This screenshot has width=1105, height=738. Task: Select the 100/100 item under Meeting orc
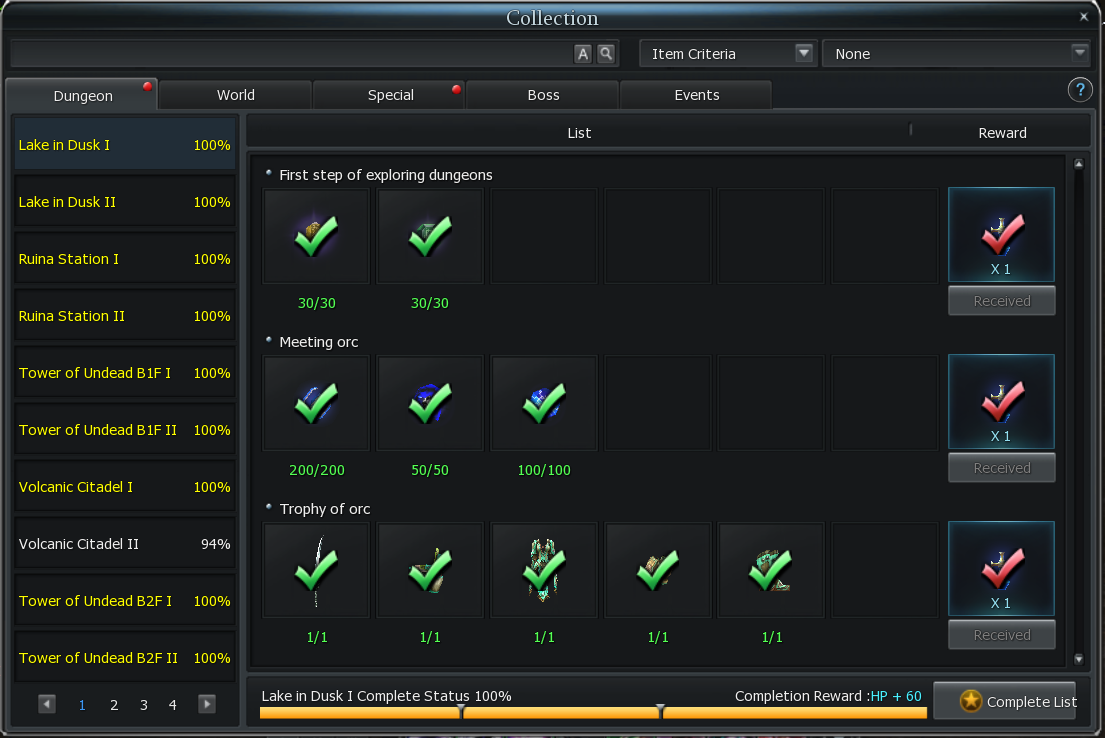tap(543, 404)
